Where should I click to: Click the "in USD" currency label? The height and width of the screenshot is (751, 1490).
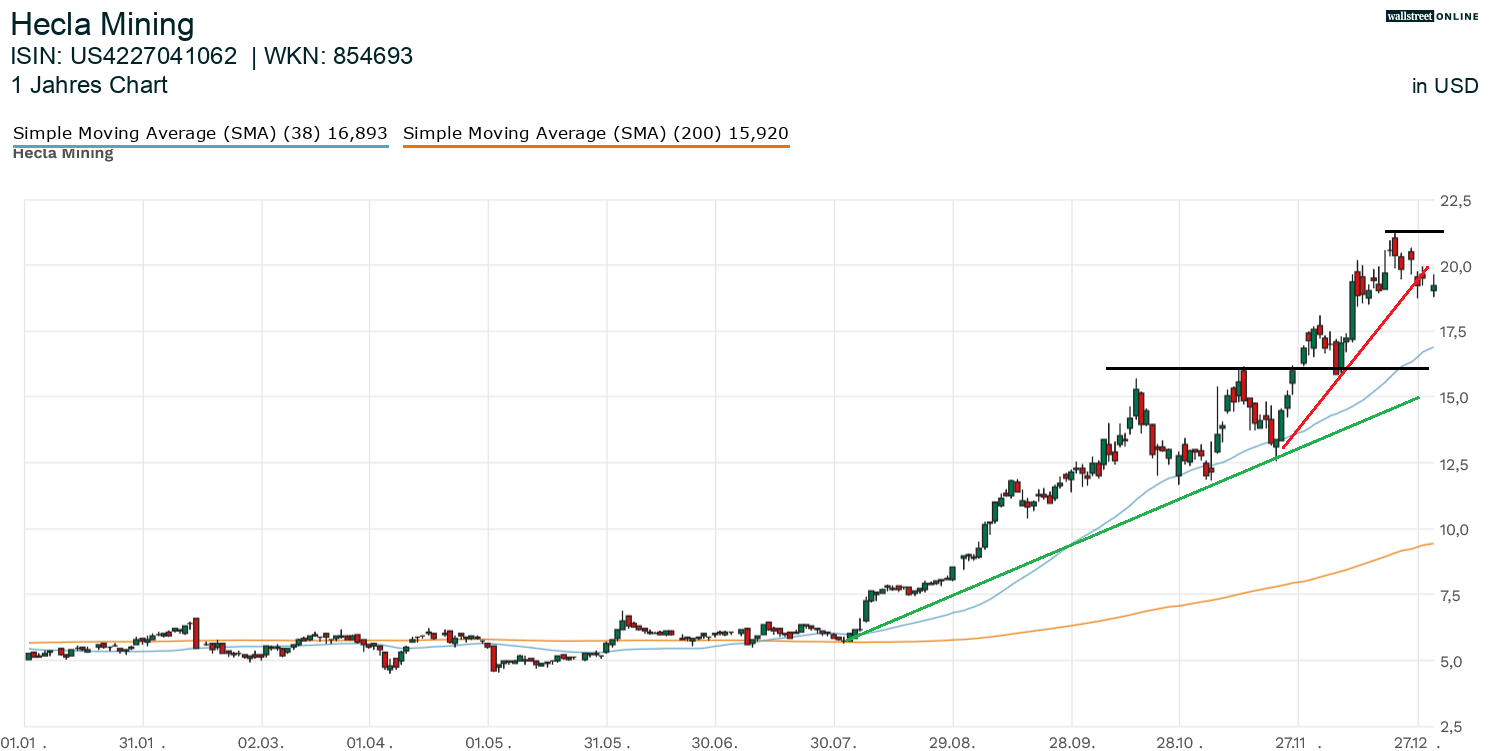[x=1445, y=86]
